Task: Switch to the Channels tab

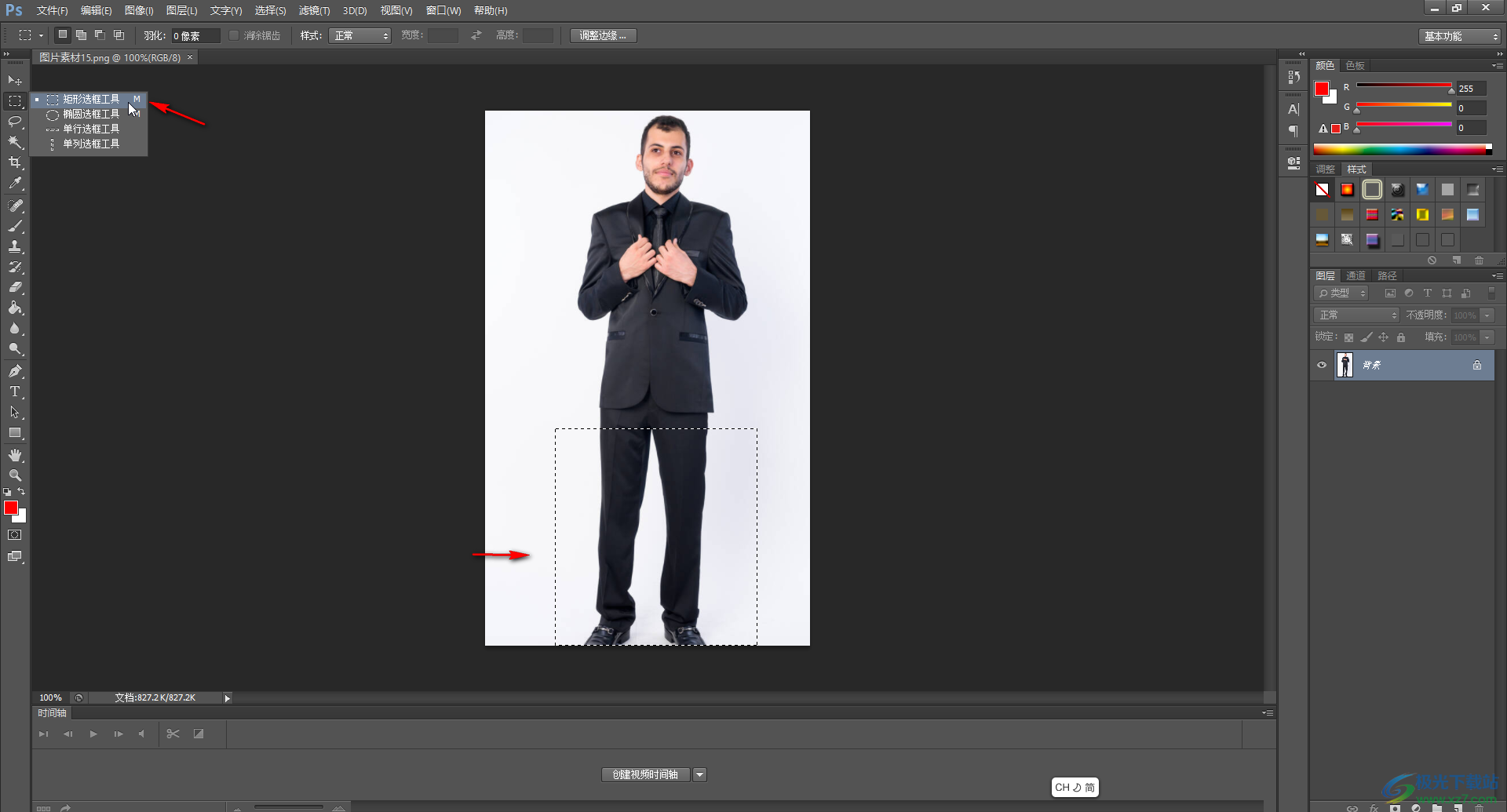Action: [1356, 275]
